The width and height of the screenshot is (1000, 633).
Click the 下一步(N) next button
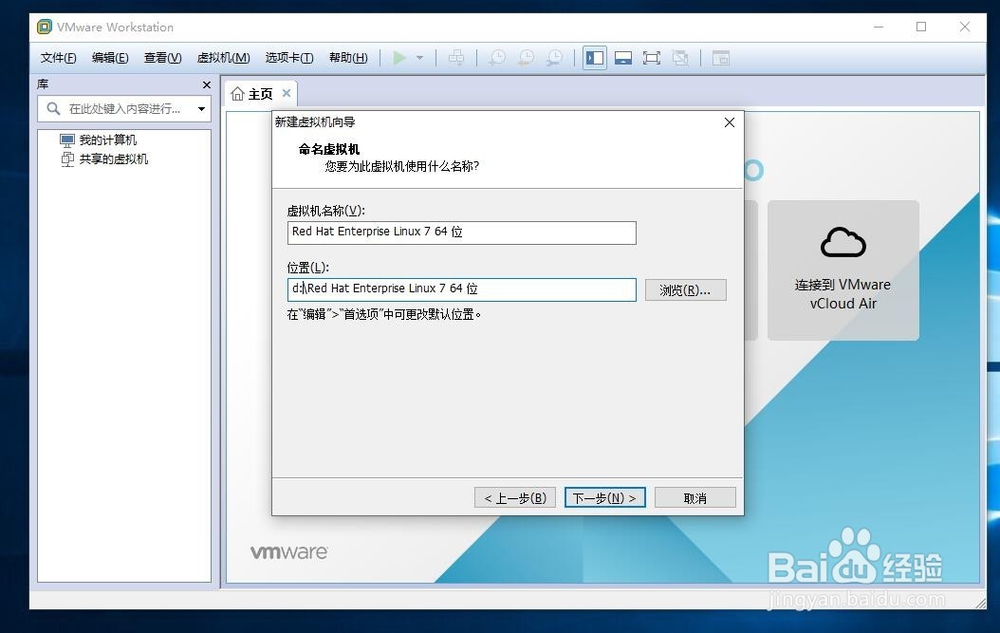[605, 498]
